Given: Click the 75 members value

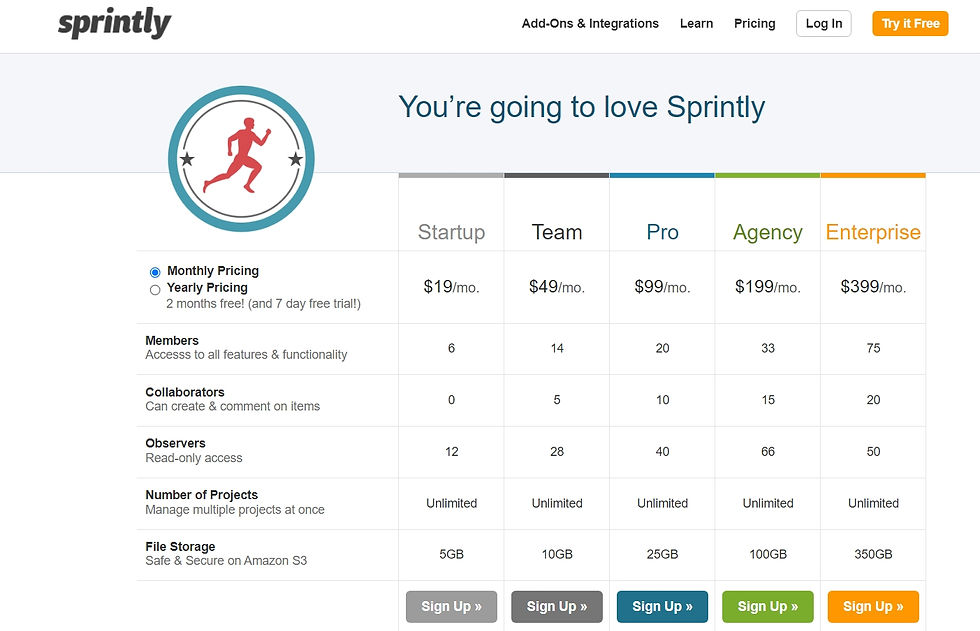Looking at the screenshot, I should (x=873, y=348).
